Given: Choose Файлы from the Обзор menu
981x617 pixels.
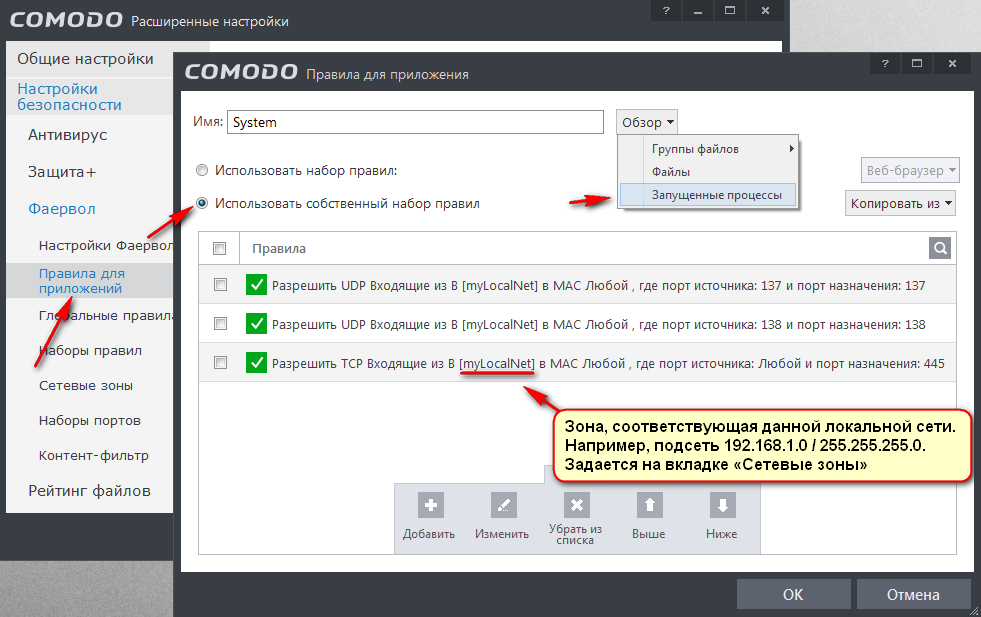Looking at the screenshot, I should coord(708,171).
